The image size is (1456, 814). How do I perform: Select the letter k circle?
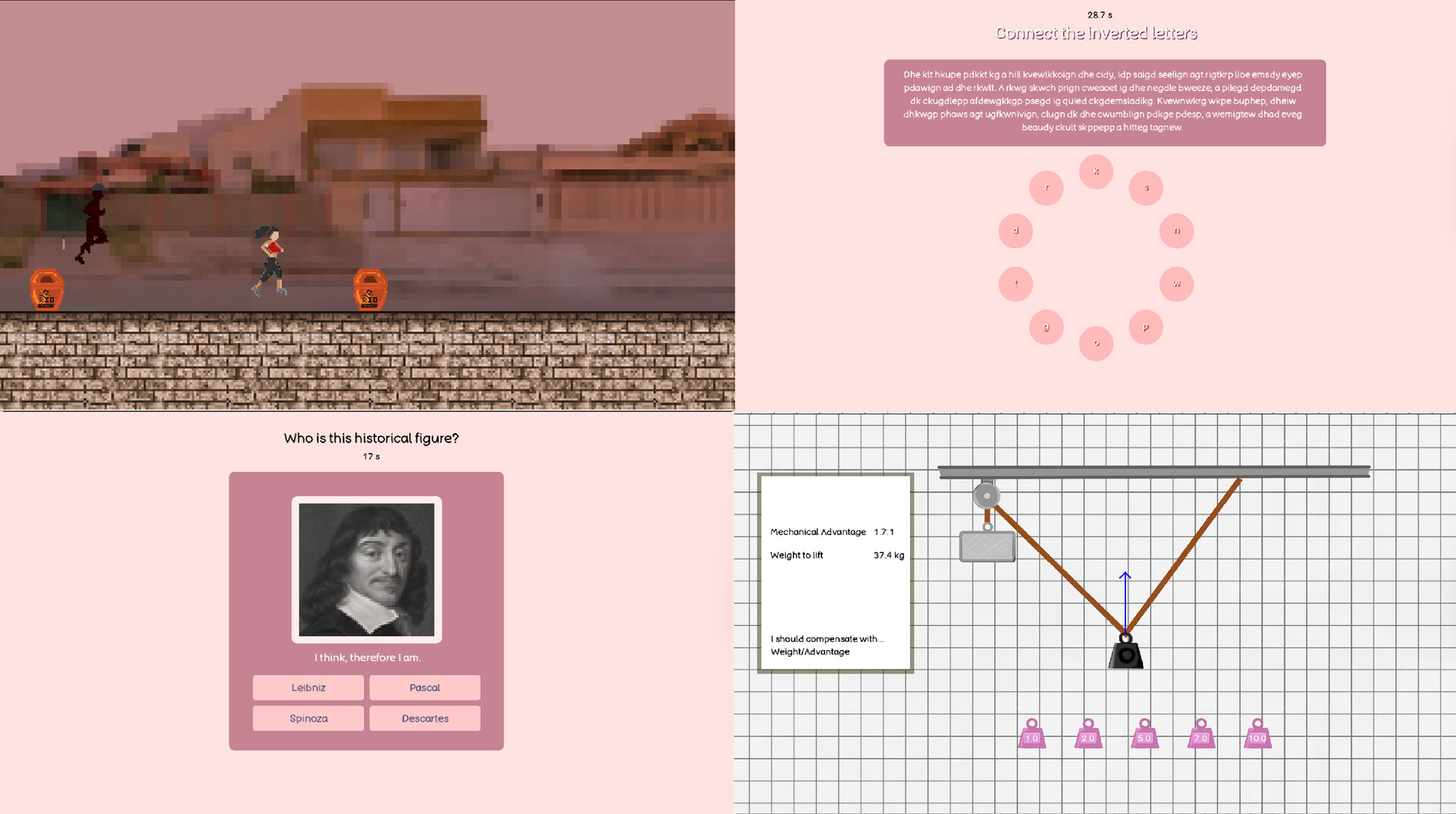pos(1096,171)
